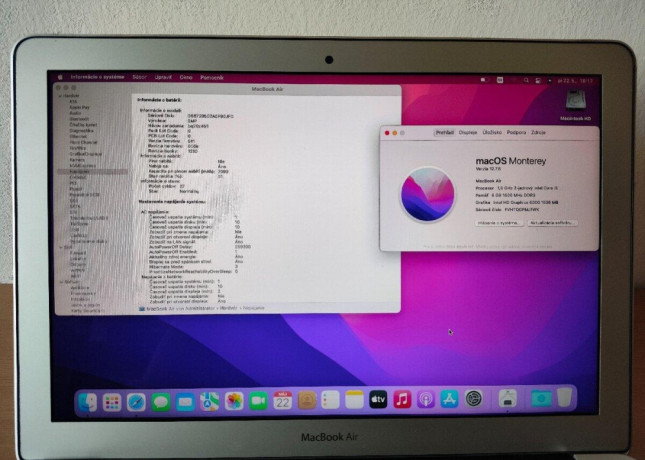Select the highlighted Napájanie sidebar item
The width and height of the screenshot is (645, 460).
click(x=93, y=171)
